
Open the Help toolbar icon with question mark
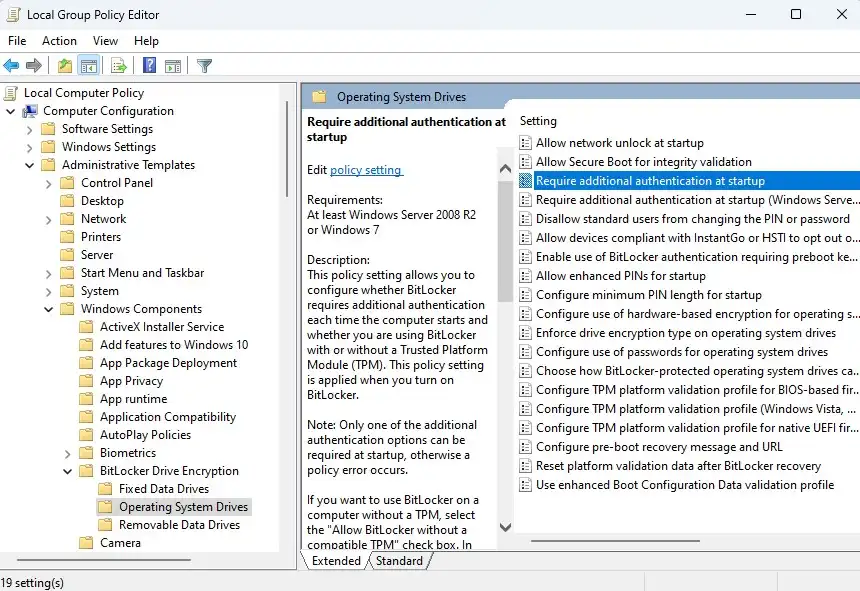tap(149, 65)
